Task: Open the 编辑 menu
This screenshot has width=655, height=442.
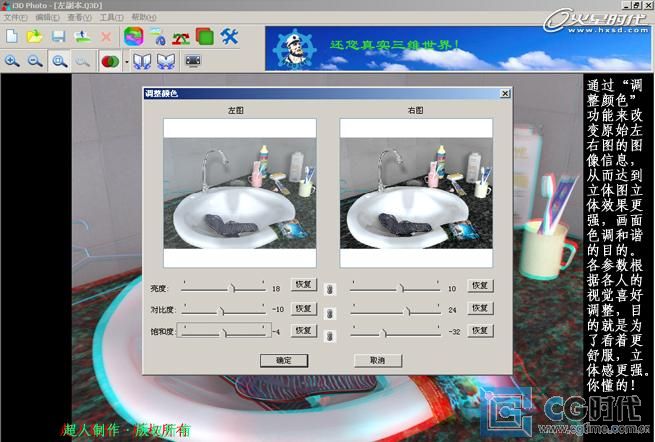Action: click(47, 17)
